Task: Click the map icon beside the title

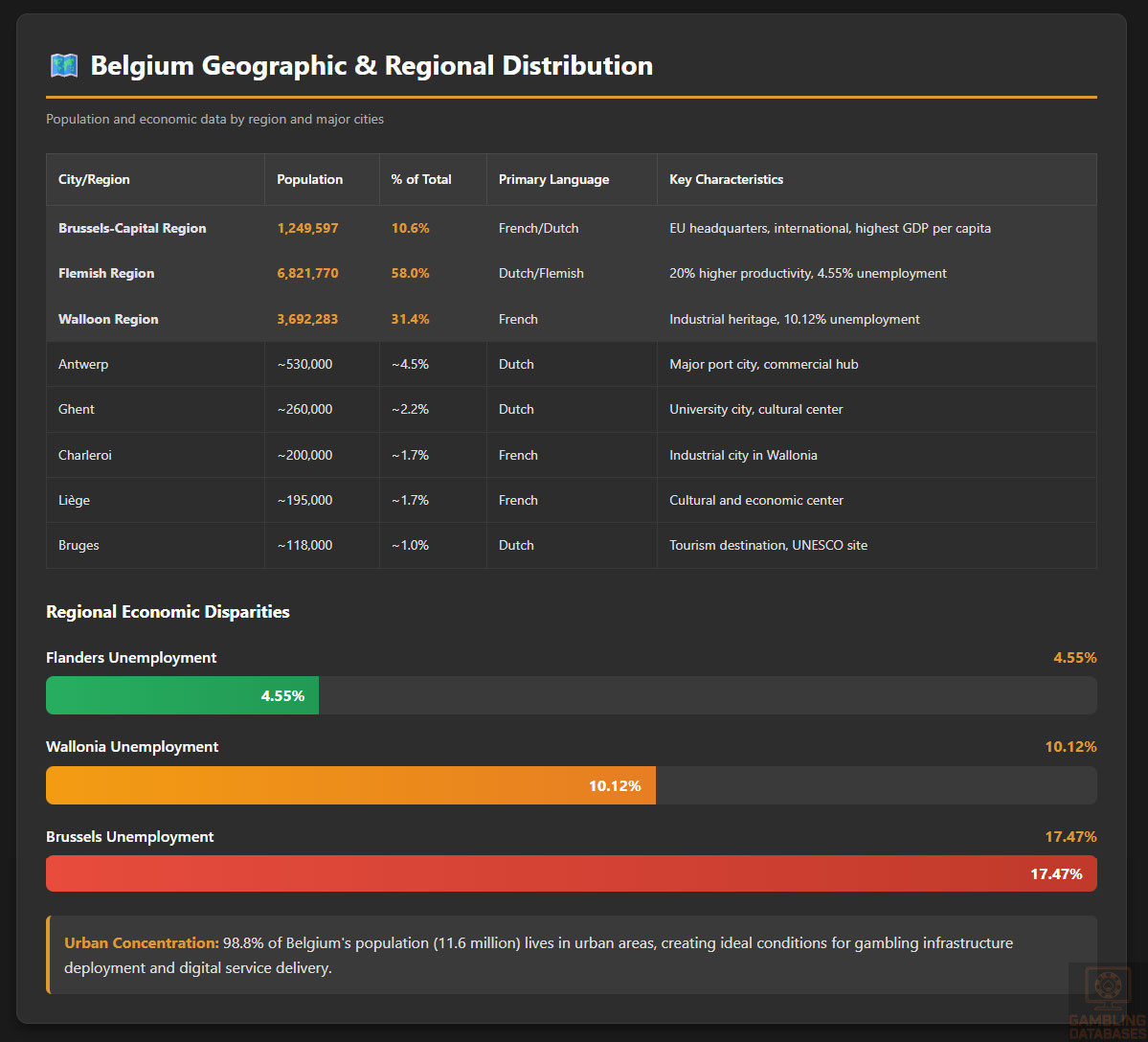Action: pyautogui.click(x=63, y=66)
